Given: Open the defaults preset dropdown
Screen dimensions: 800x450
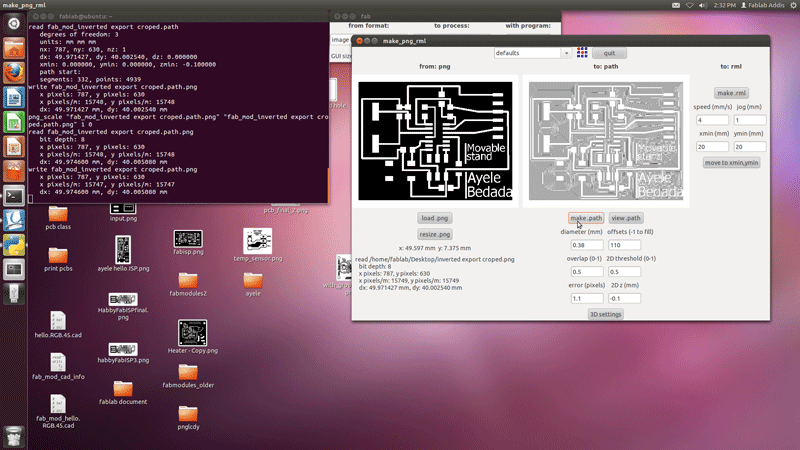Looking at the screenshot, I should point(531,53).
